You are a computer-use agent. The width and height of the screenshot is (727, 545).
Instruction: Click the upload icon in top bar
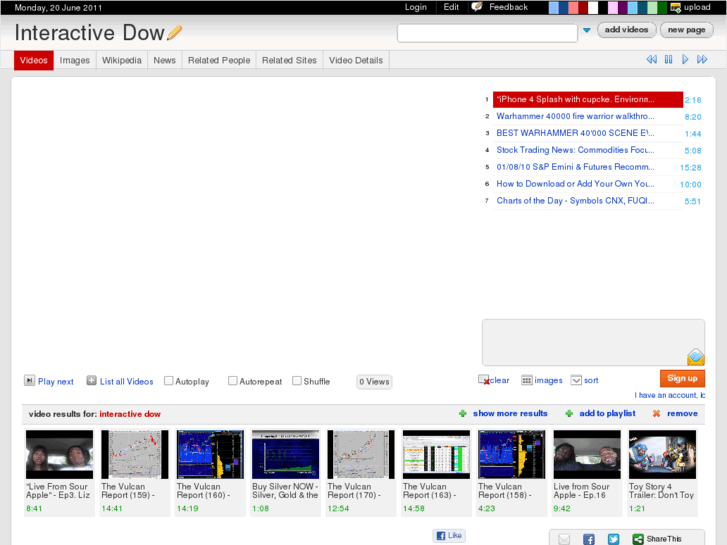pyautogui.click(x=676, y=7)
